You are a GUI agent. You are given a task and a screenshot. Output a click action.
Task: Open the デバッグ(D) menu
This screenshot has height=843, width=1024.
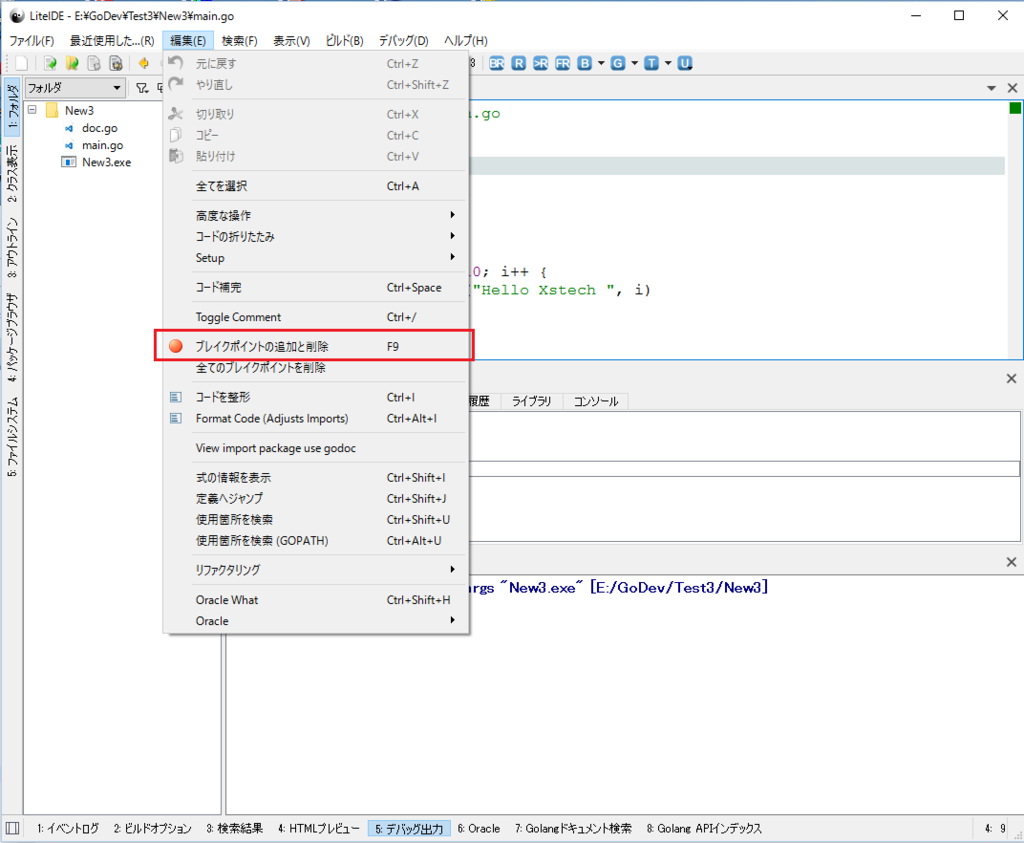[x=404, y=40]
